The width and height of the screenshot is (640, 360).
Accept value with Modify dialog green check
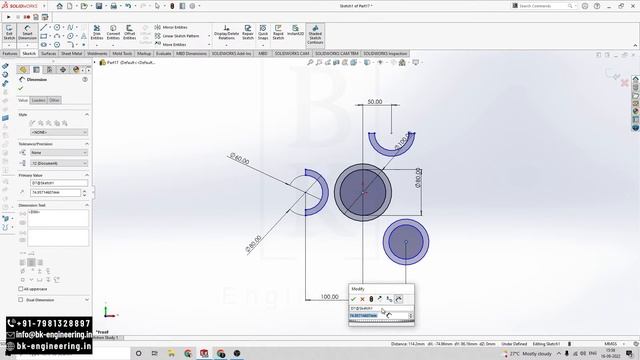coord(353,299)
